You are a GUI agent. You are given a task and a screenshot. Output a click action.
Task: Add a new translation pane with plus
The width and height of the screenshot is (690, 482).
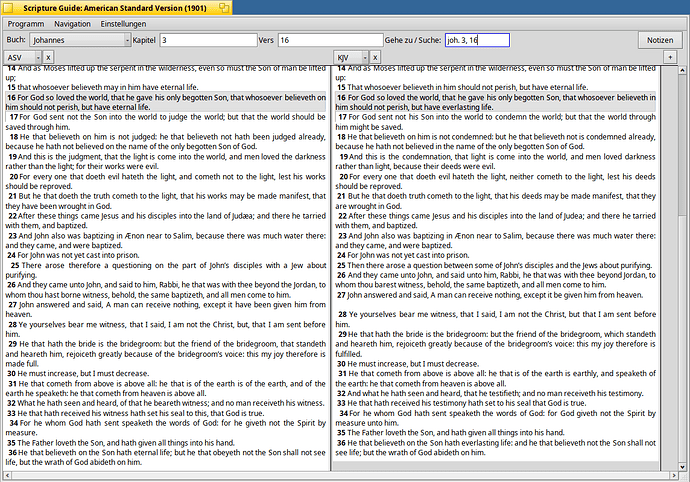(670, 57)
